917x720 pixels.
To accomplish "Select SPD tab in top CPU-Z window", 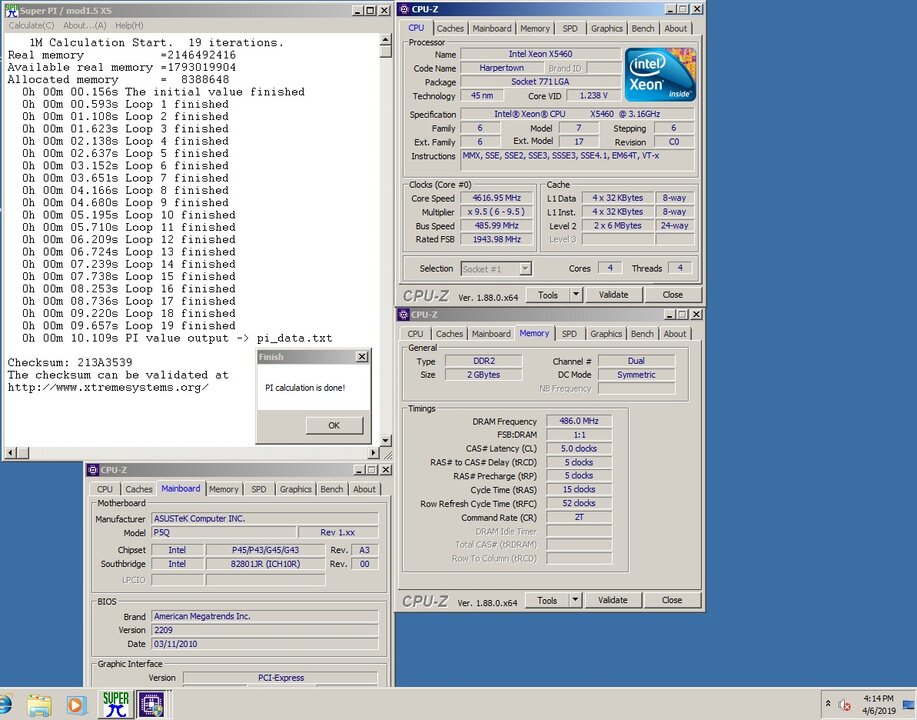I will pyautogui.click(x=570, y=28).
